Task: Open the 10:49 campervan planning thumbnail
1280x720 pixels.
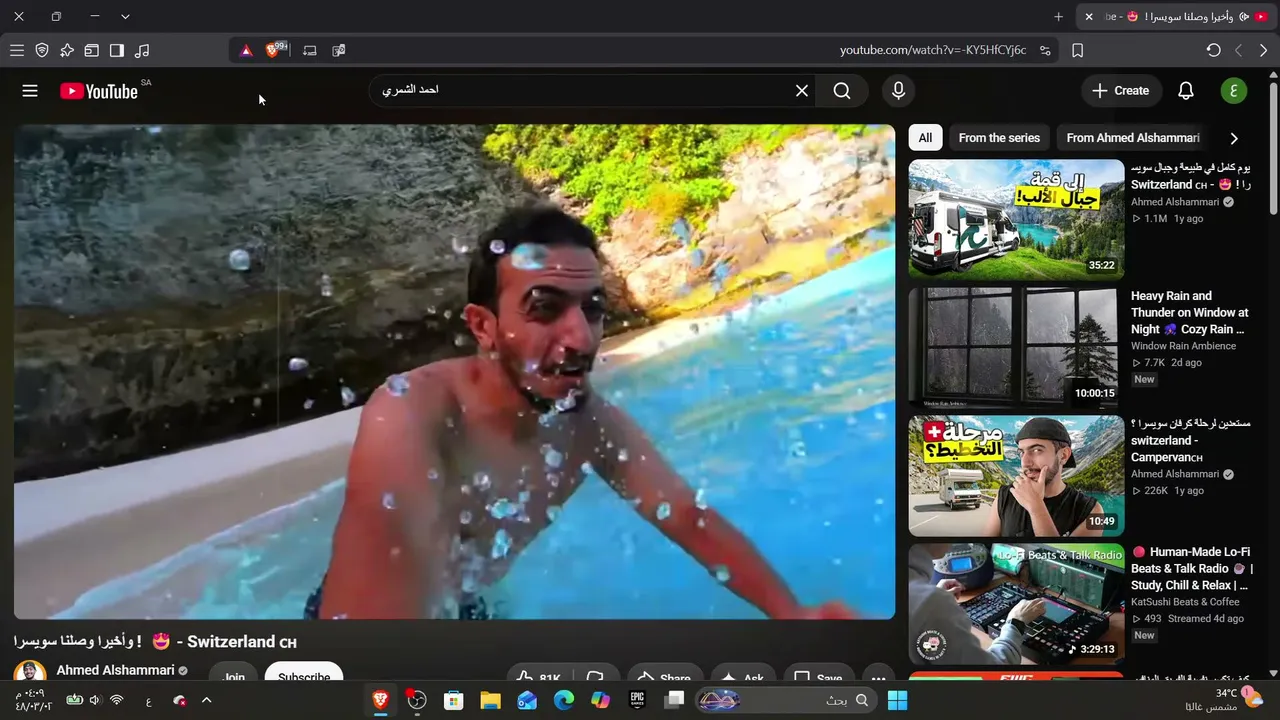Action: [x=1016, y=476]
